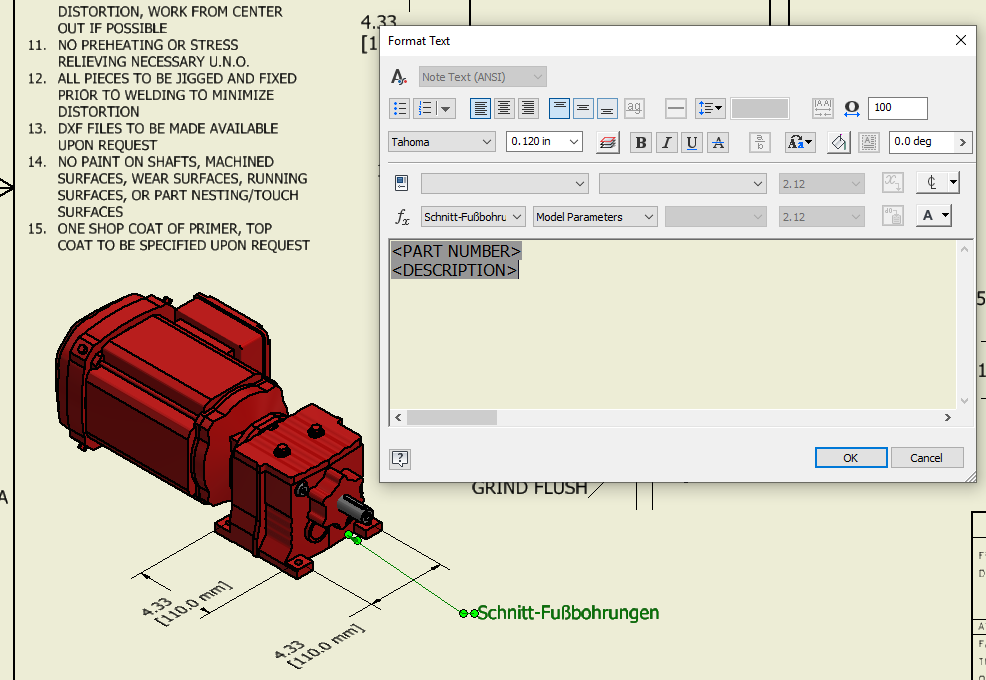The width and height of the screenshot is (986, 680).
Task: Toggle left justification off
Action: [x=481, y=108]
